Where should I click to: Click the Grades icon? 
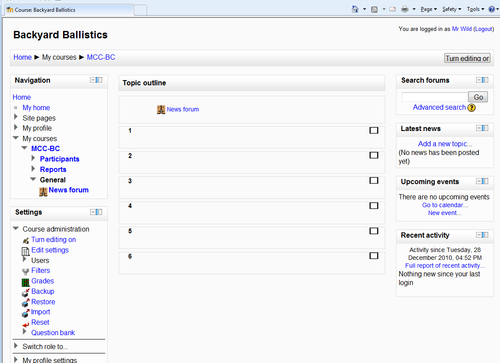(26, 283)
